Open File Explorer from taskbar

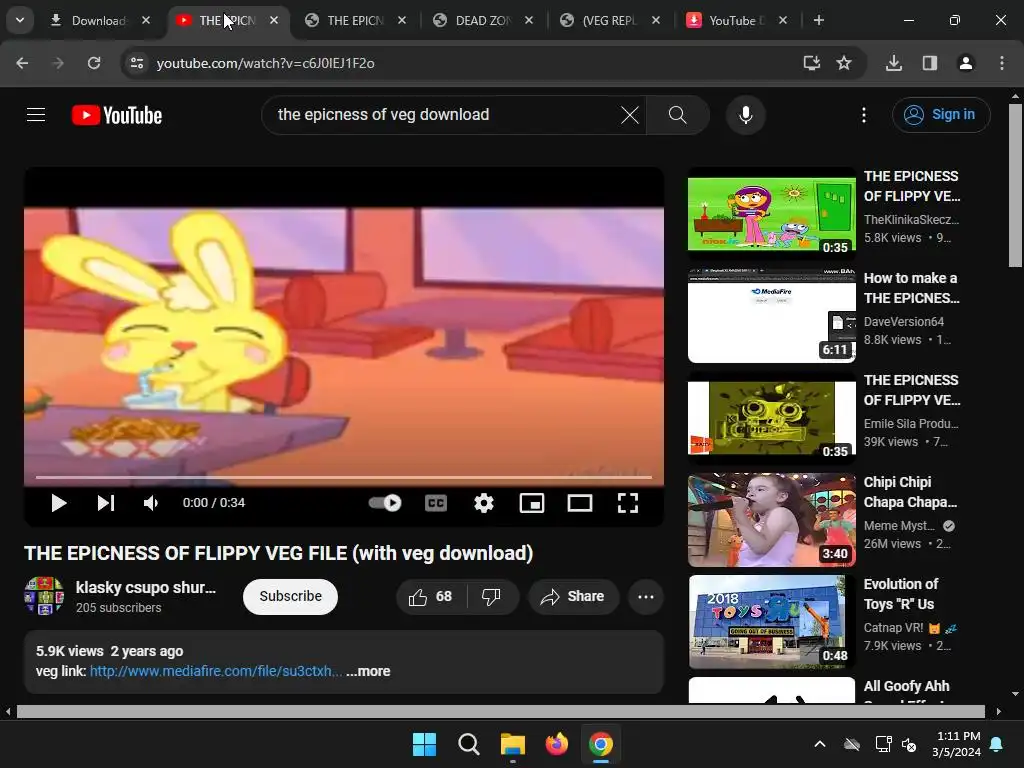pos(513,744)
